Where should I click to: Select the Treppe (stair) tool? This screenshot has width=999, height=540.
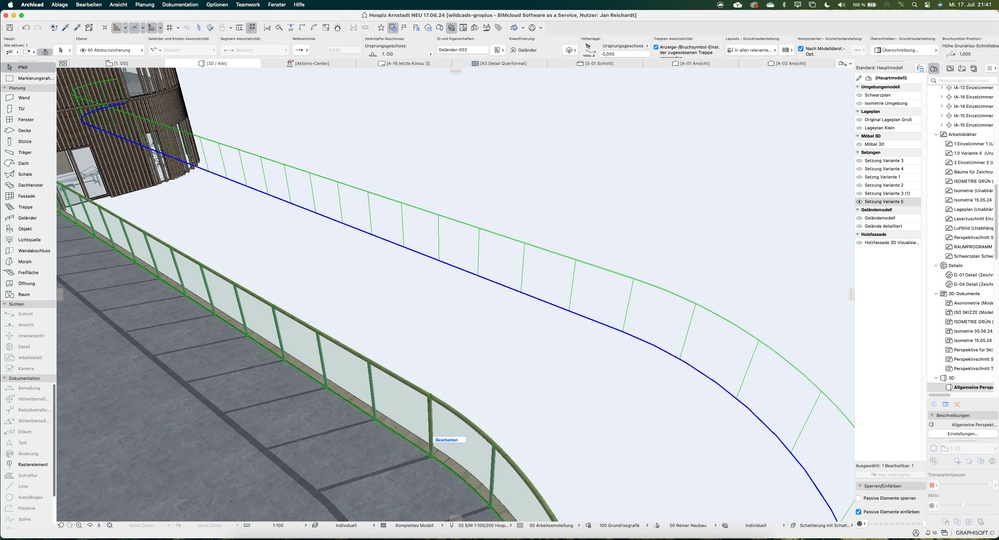(25, 207)
